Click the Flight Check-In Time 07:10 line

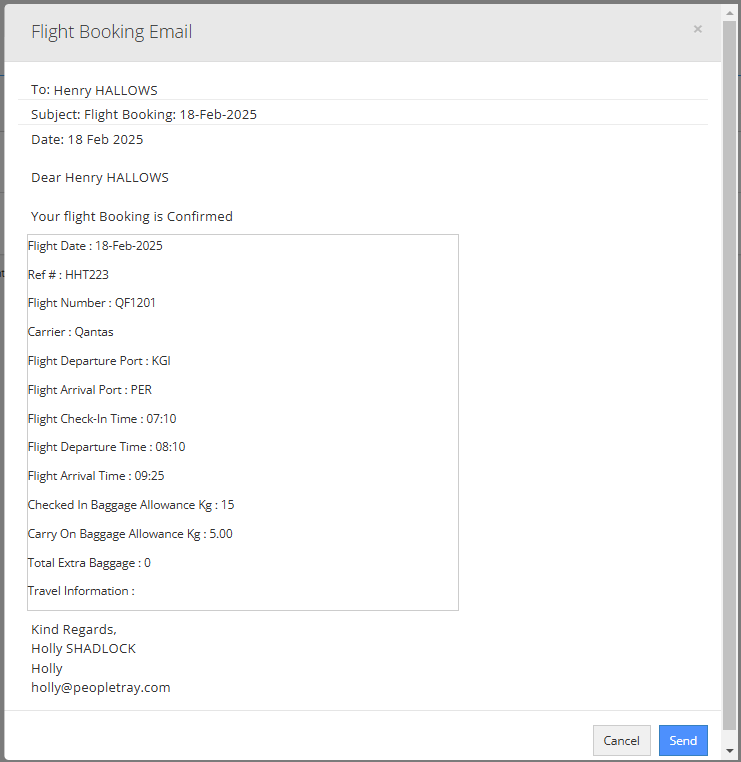click(x=102, y=418)
